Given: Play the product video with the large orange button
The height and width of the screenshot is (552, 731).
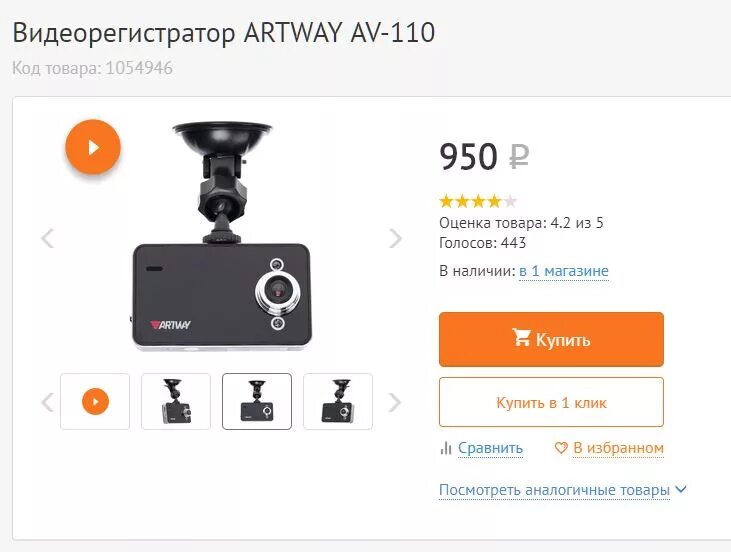Looking at the screenshot, I should coord(93,147).
